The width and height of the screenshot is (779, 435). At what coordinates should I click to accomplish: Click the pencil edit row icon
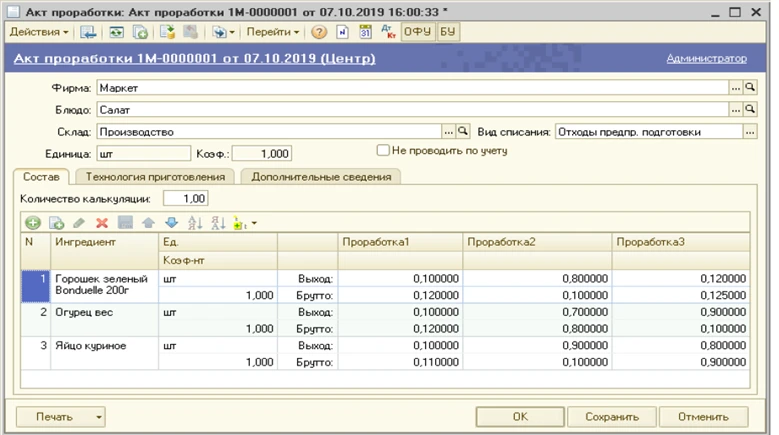[79, 222]
